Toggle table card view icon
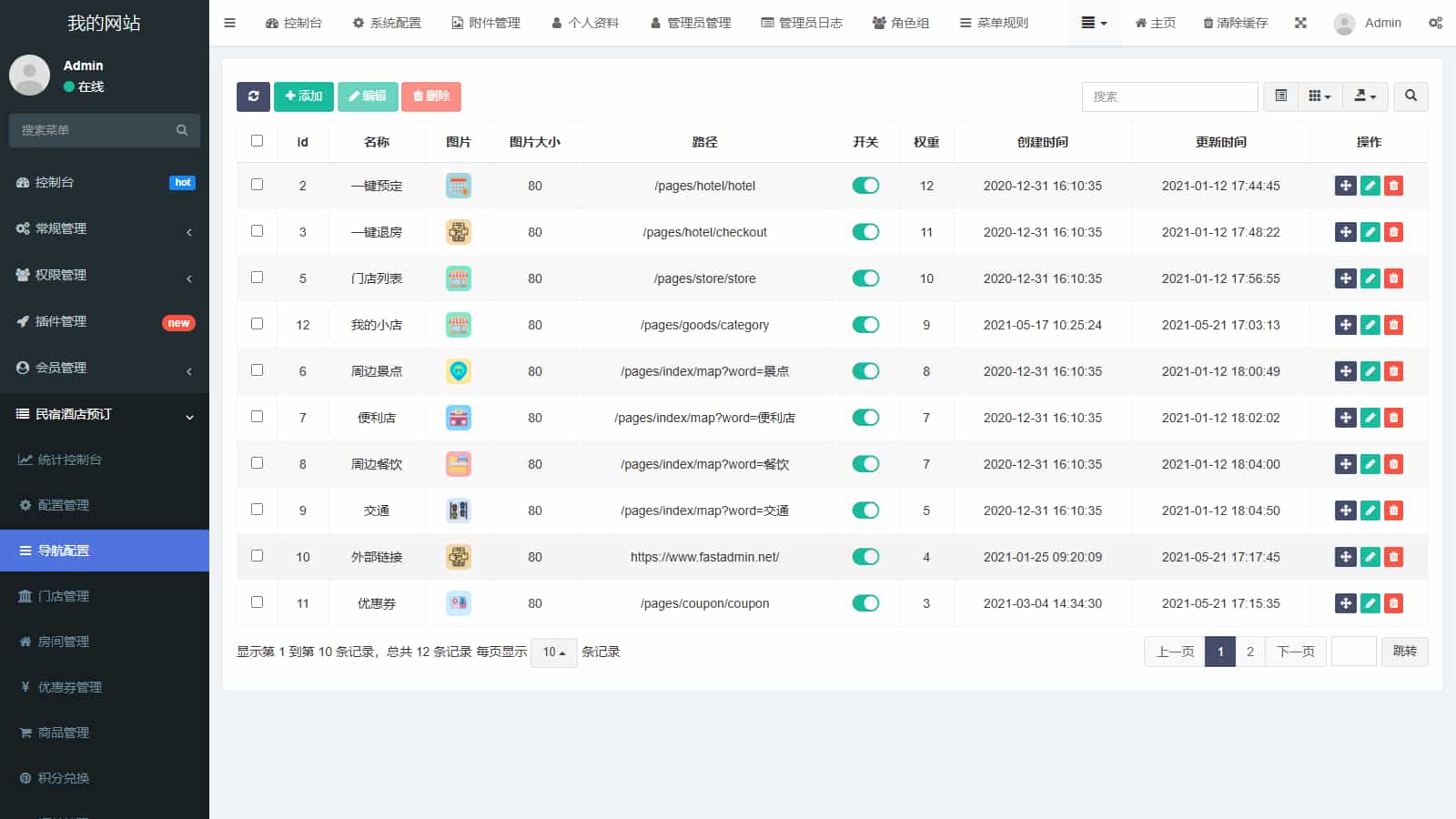1456x819 pixels. 1280,96
